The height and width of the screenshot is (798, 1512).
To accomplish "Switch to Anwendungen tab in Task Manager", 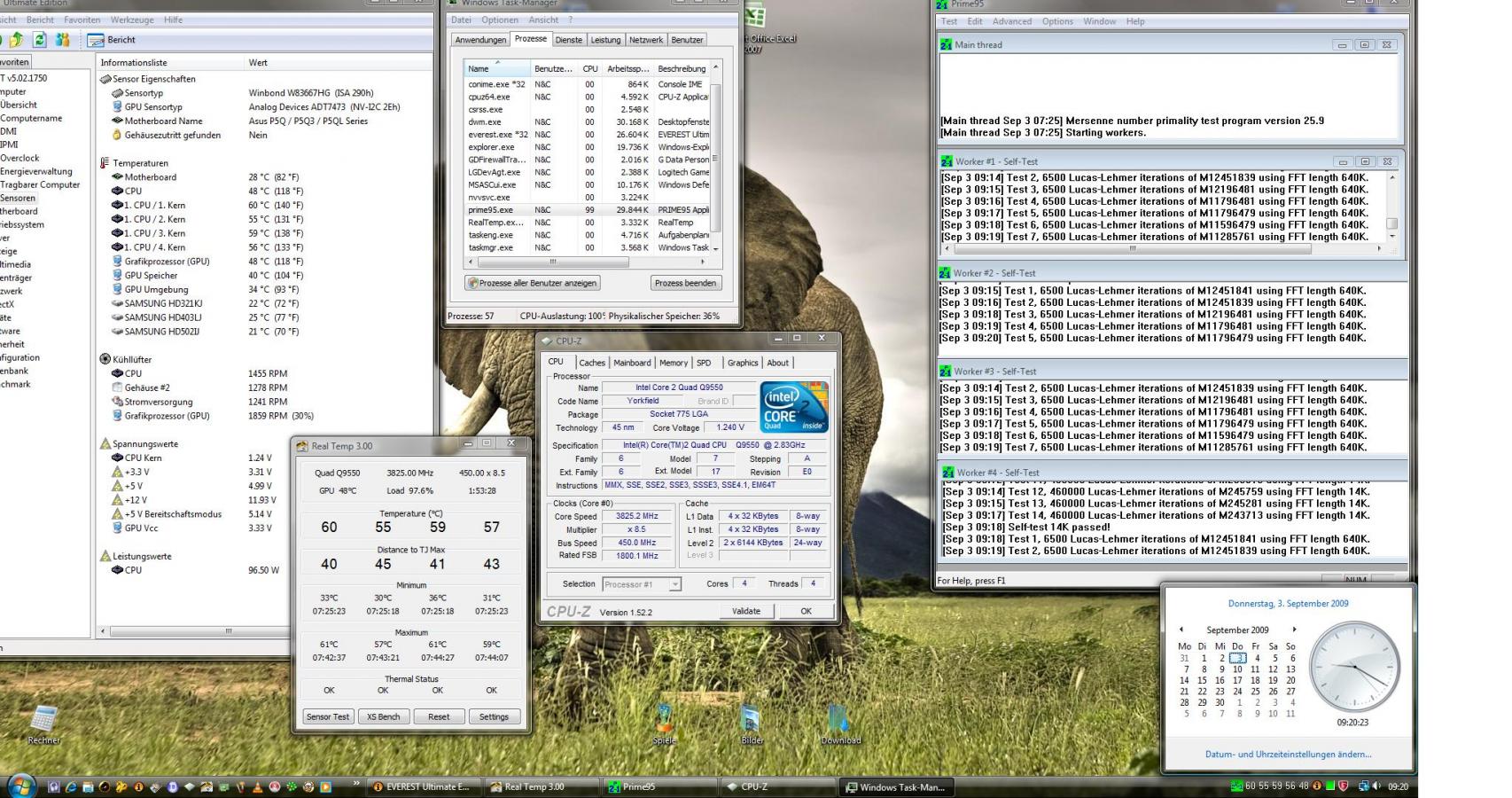I will pos(480,40).
